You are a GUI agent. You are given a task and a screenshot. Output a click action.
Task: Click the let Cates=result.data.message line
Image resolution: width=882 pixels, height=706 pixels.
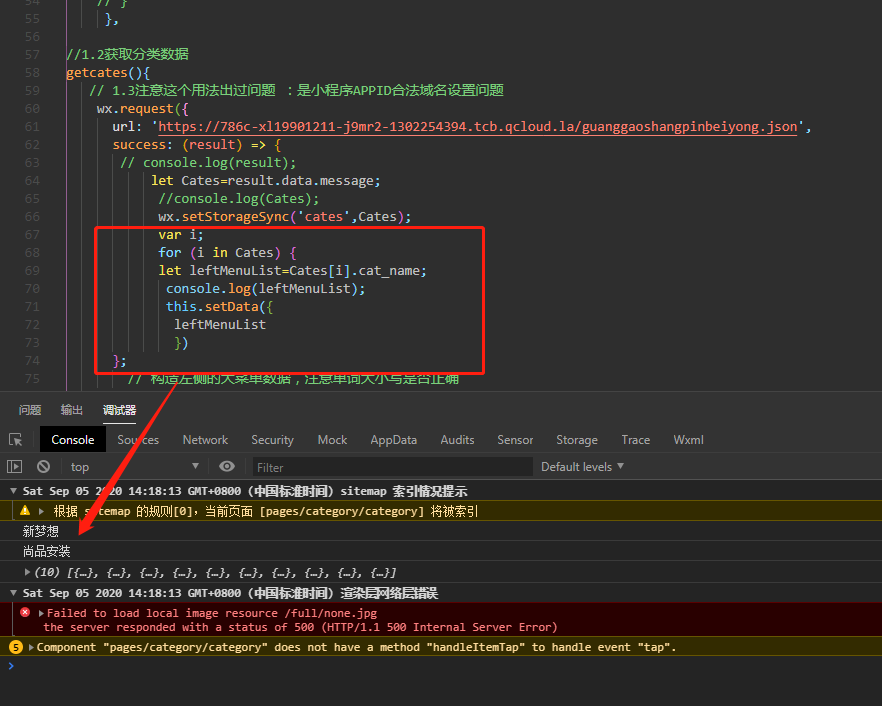click(x=266, y=181)
